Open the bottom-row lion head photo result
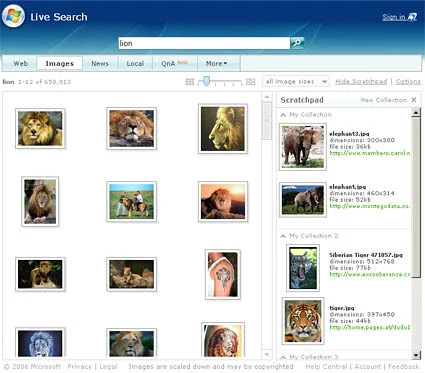Image resolution: width=425 pixels, height=373 pixels. pos(132,343)
